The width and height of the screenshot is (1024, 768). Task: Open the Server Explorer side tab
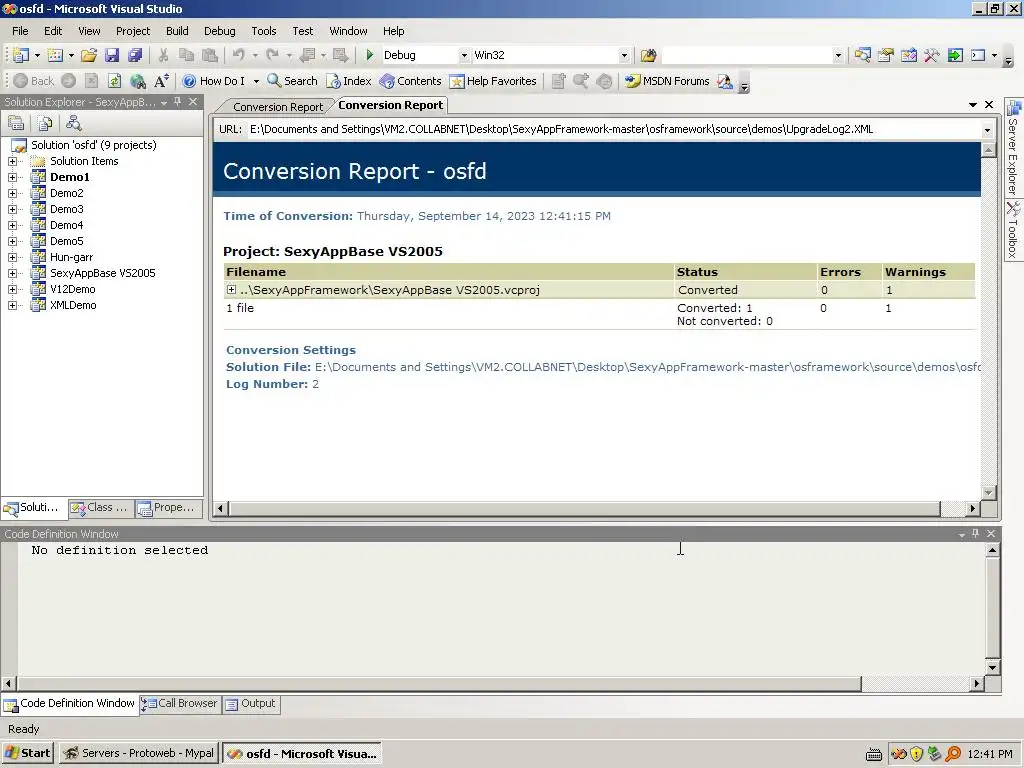pos(1013,148)
